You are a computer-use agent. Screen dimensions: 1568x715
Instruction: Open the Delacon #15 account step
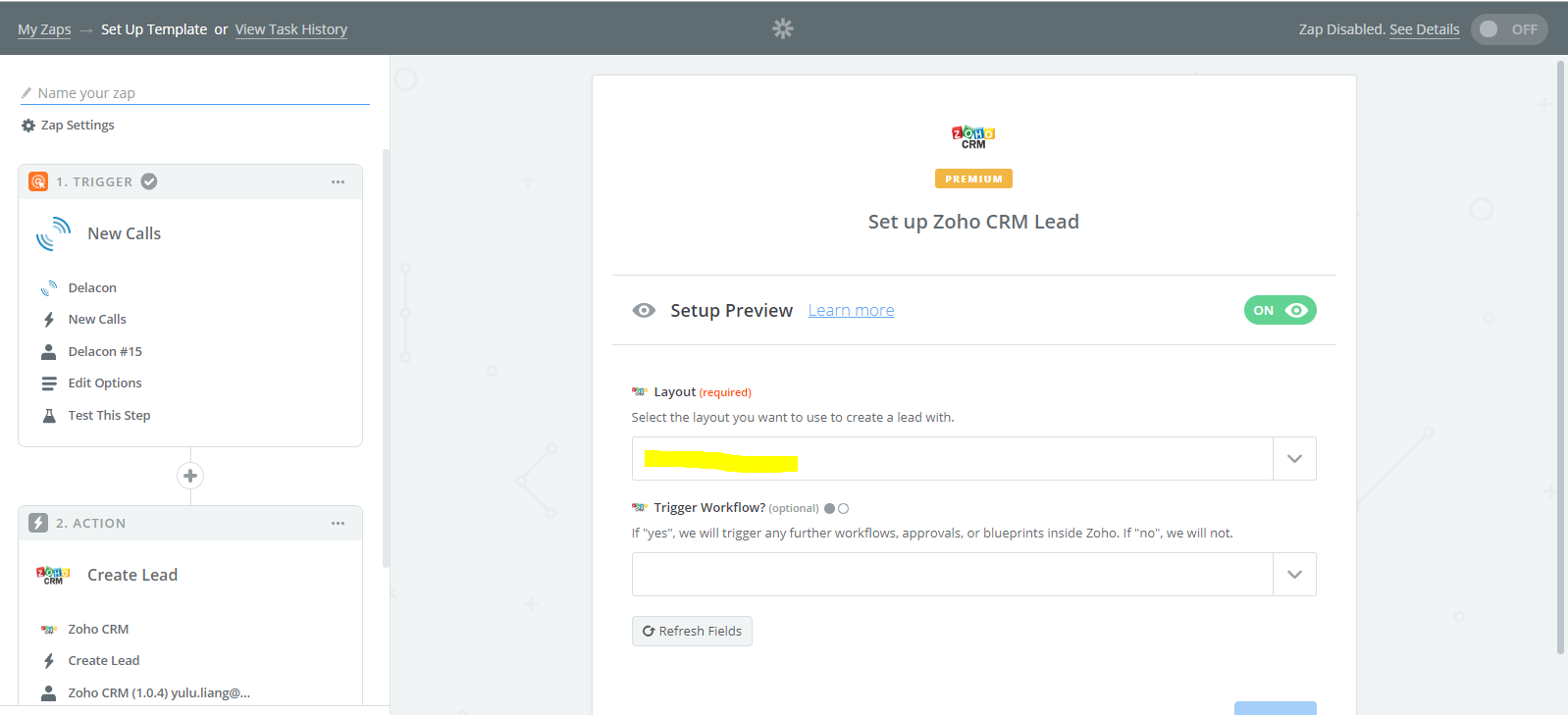click(105, 351)
